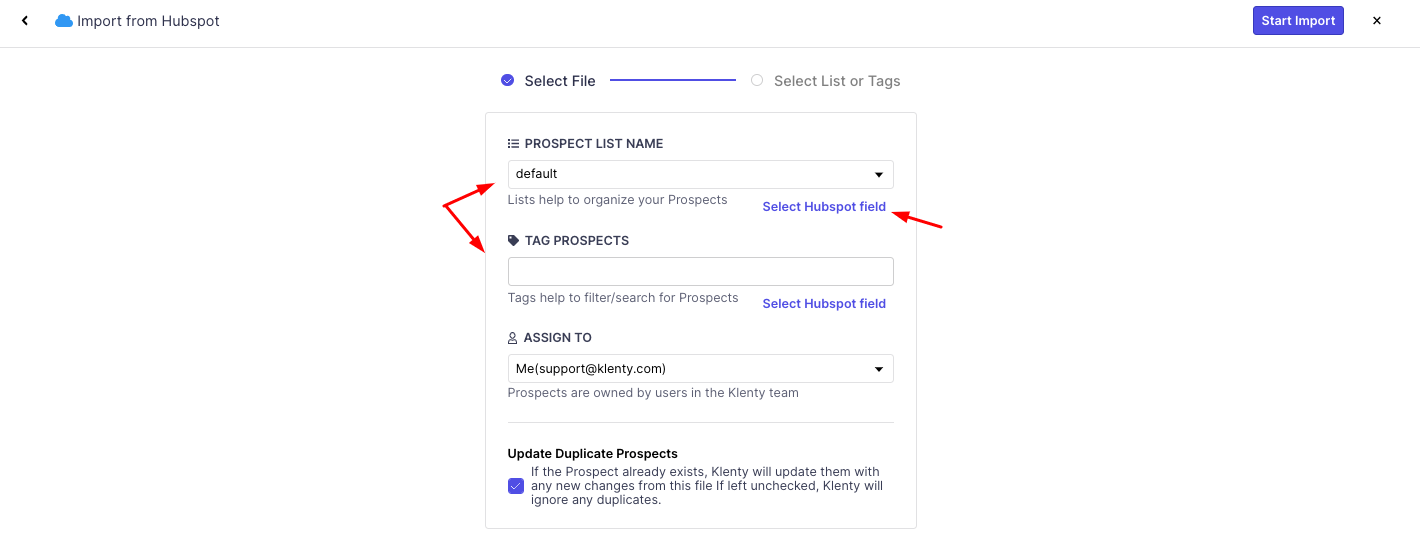Image resolution: width=1420 pixels, height=546 pixels.
Task: Focus the Tag Prospects input field
Action: pos(700,272)
